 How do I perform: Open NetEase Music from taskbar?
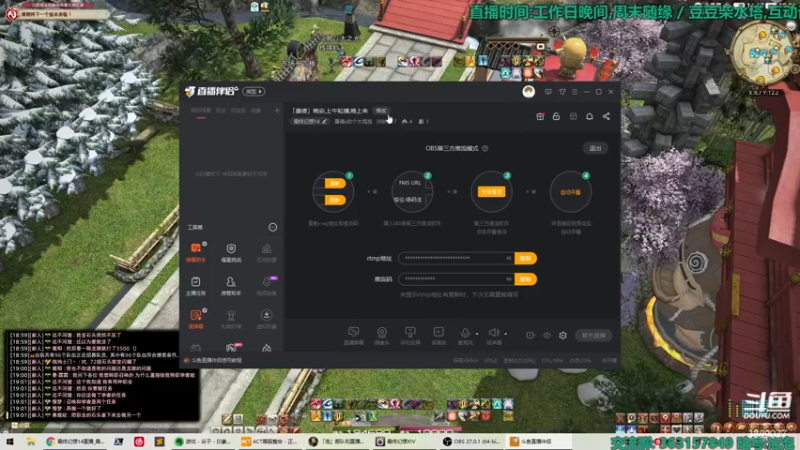coord(139,442)
